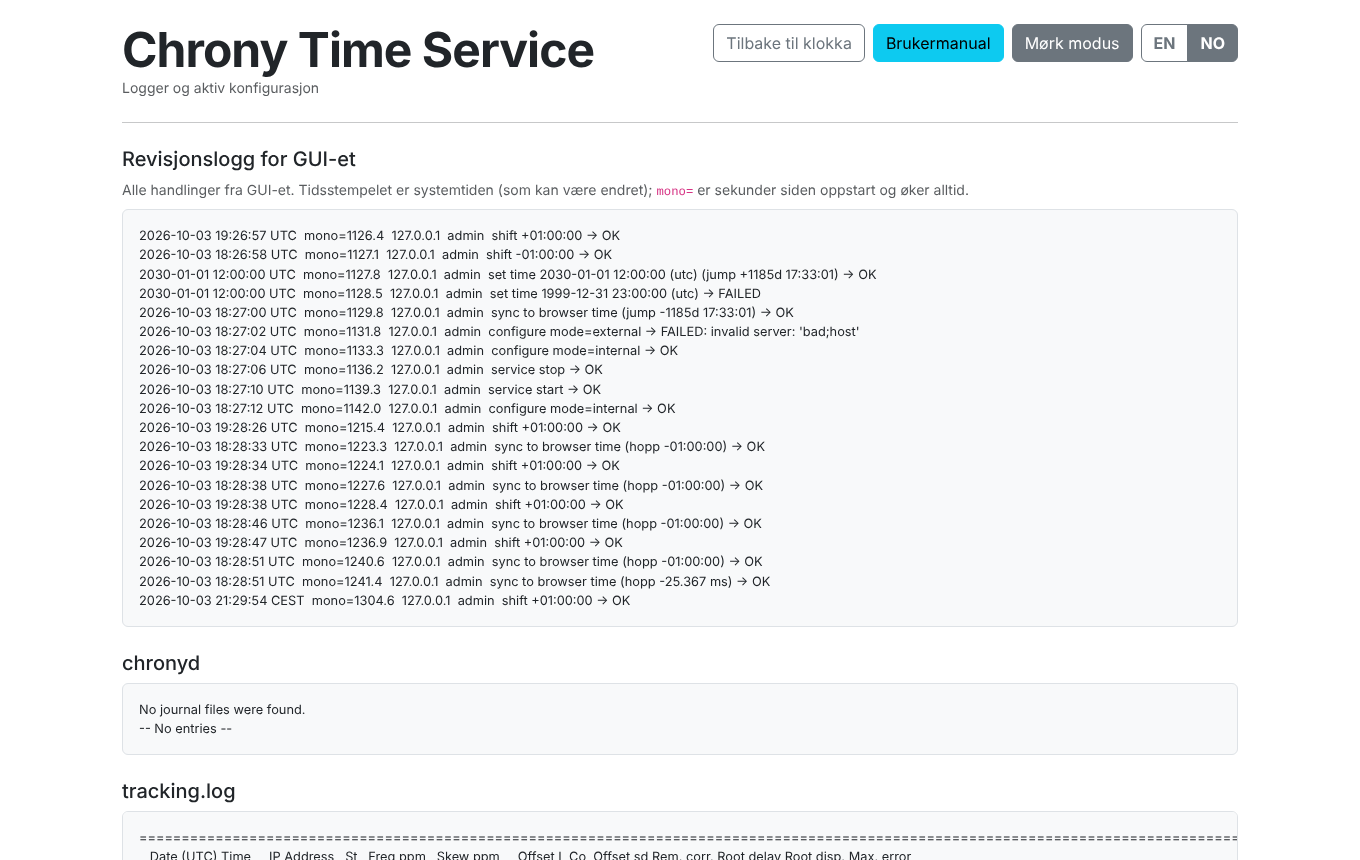
Task: Select log line with mono=1228.4
Action: [381, 505]
